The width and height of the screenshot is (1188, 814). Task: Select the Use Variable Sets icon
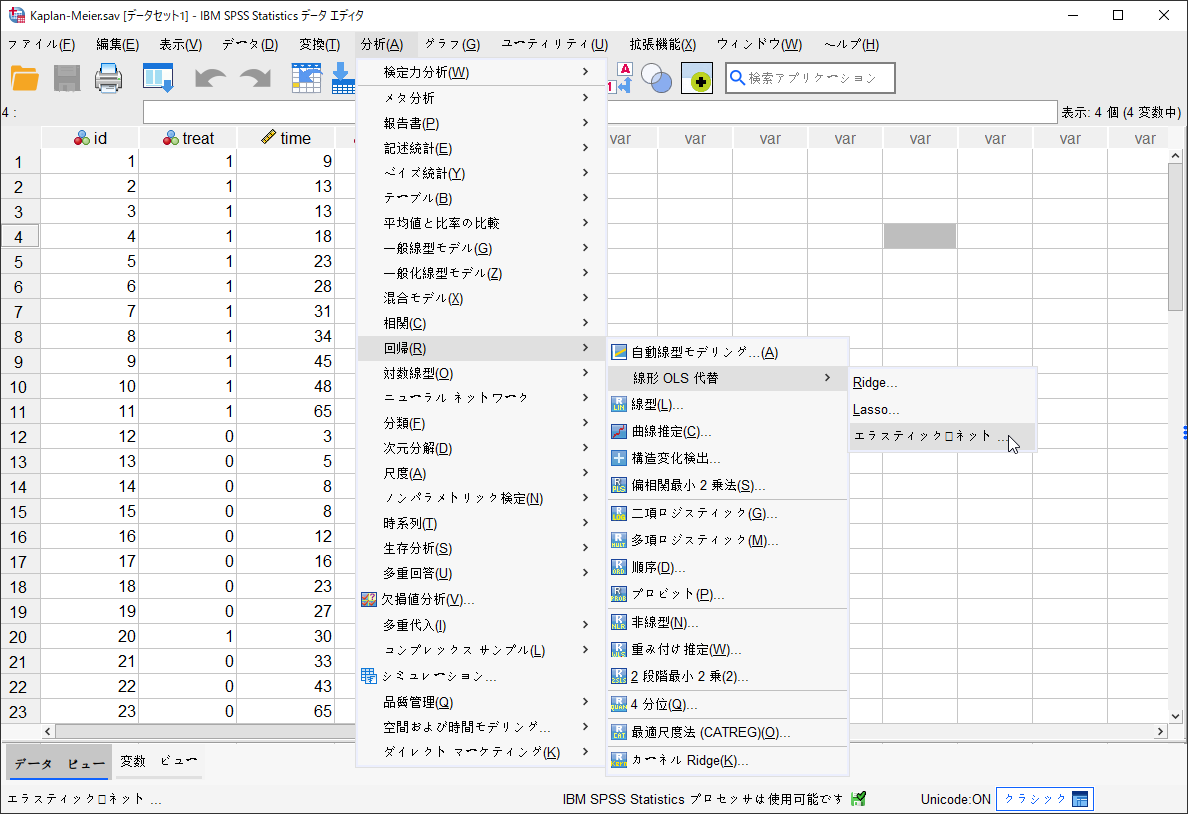point(659,77)
